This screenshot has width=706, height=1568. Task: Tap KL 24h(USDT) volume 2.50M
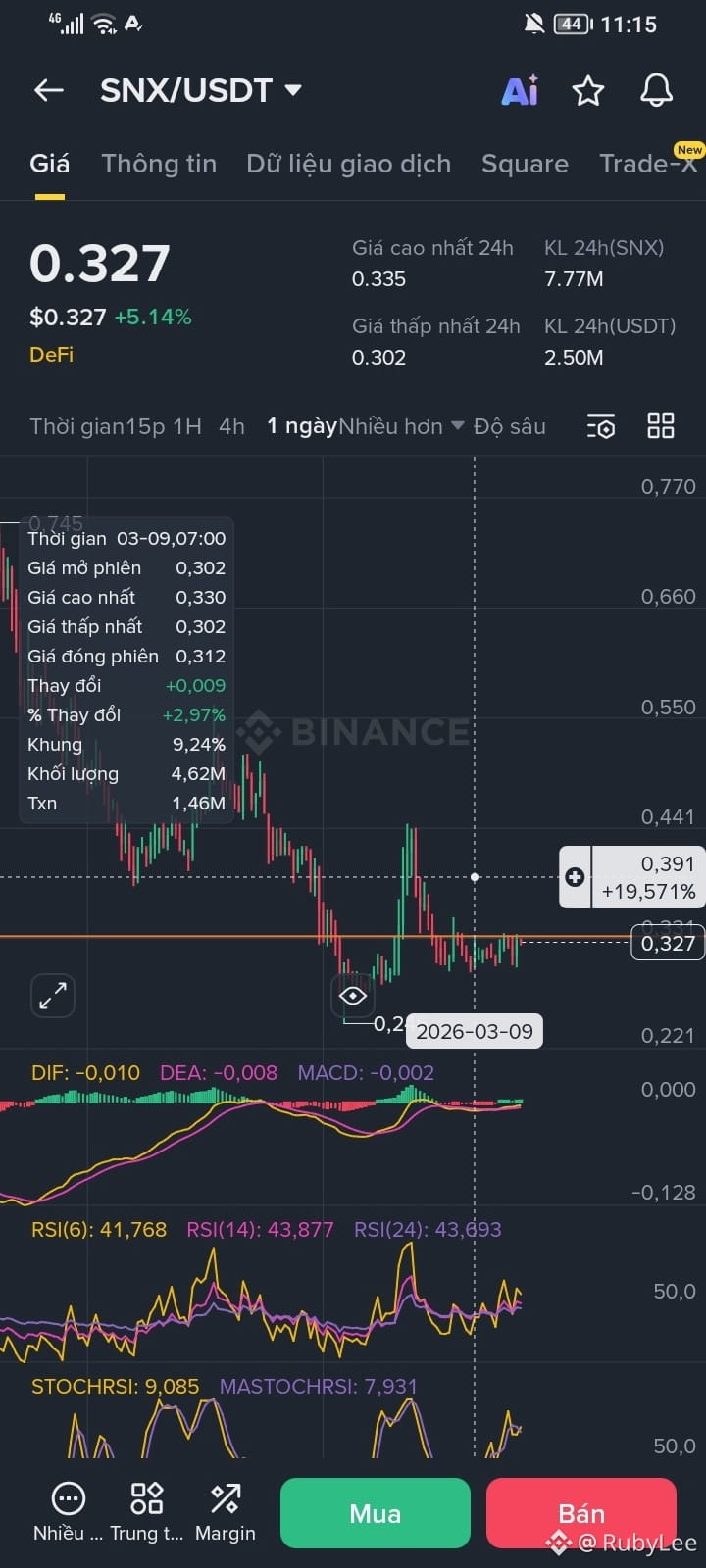click(x=574, y=358)
